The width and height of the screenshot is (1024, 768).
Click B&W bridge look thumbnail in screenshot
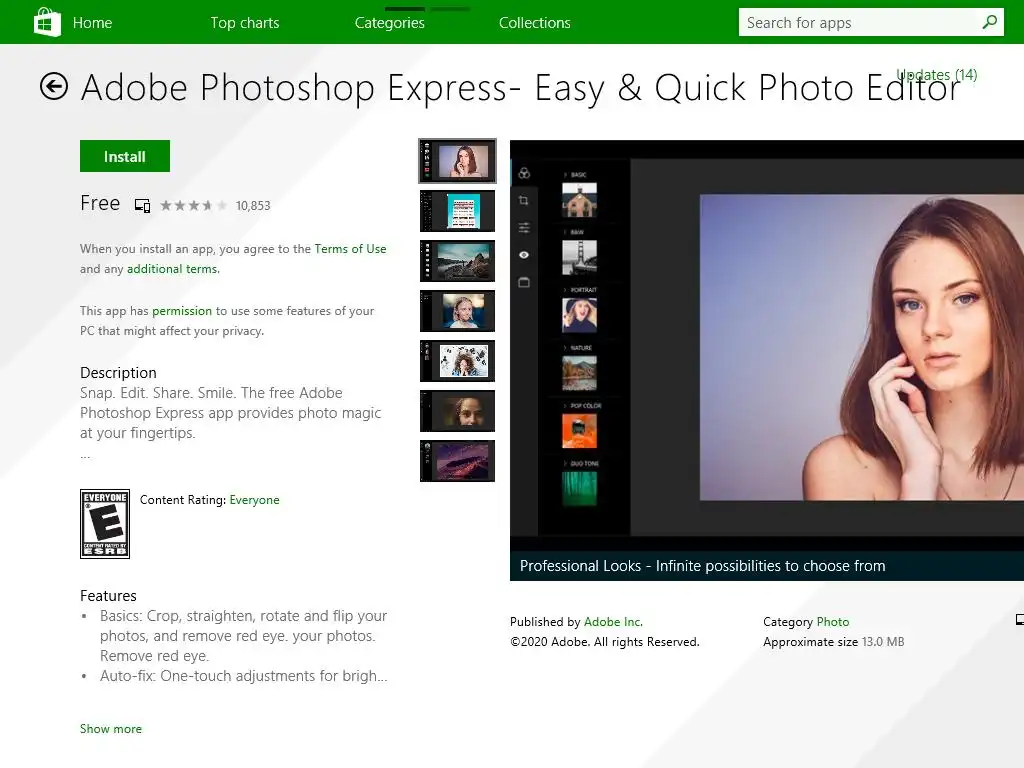tap(579, 257)
